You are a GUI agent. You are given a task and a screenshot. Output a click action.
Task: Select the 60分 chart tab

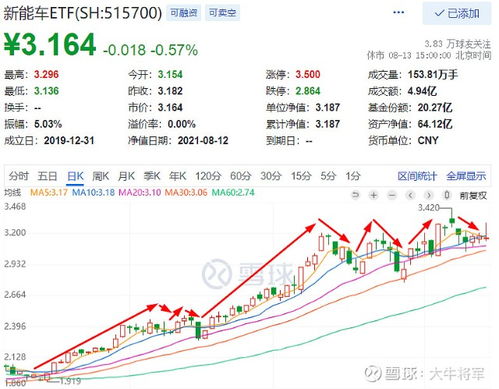pyautogui.click(x=241, y=176)
